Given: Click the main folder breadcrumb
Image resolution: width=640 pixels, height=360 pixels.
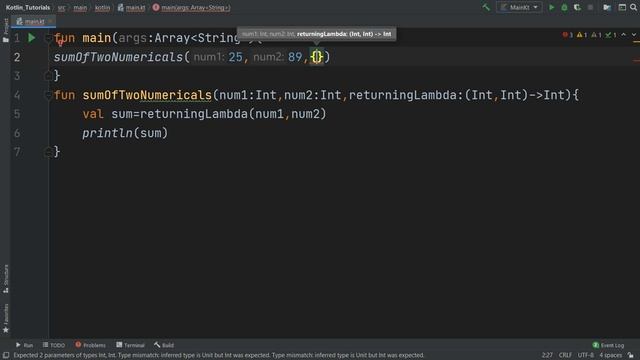Looking at the screenshot, I should coord(80,7).
